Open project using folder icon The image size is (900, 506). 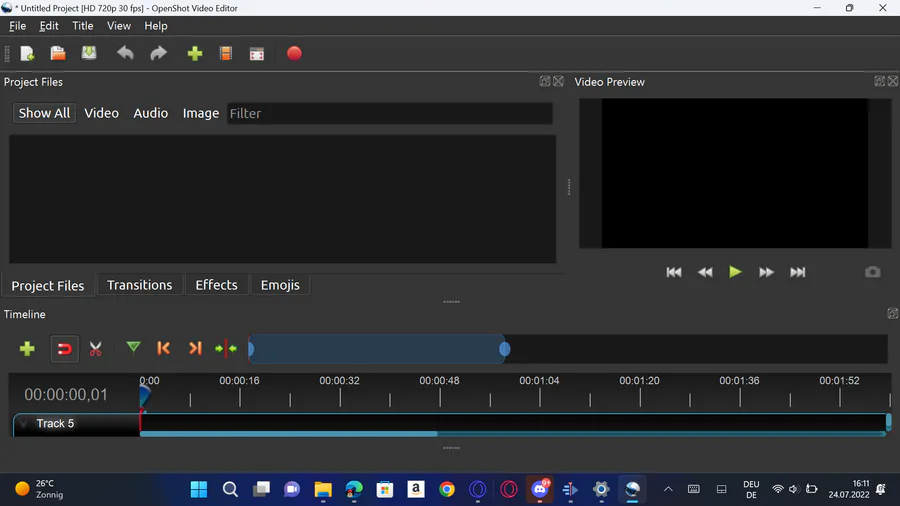click(58, 53)
